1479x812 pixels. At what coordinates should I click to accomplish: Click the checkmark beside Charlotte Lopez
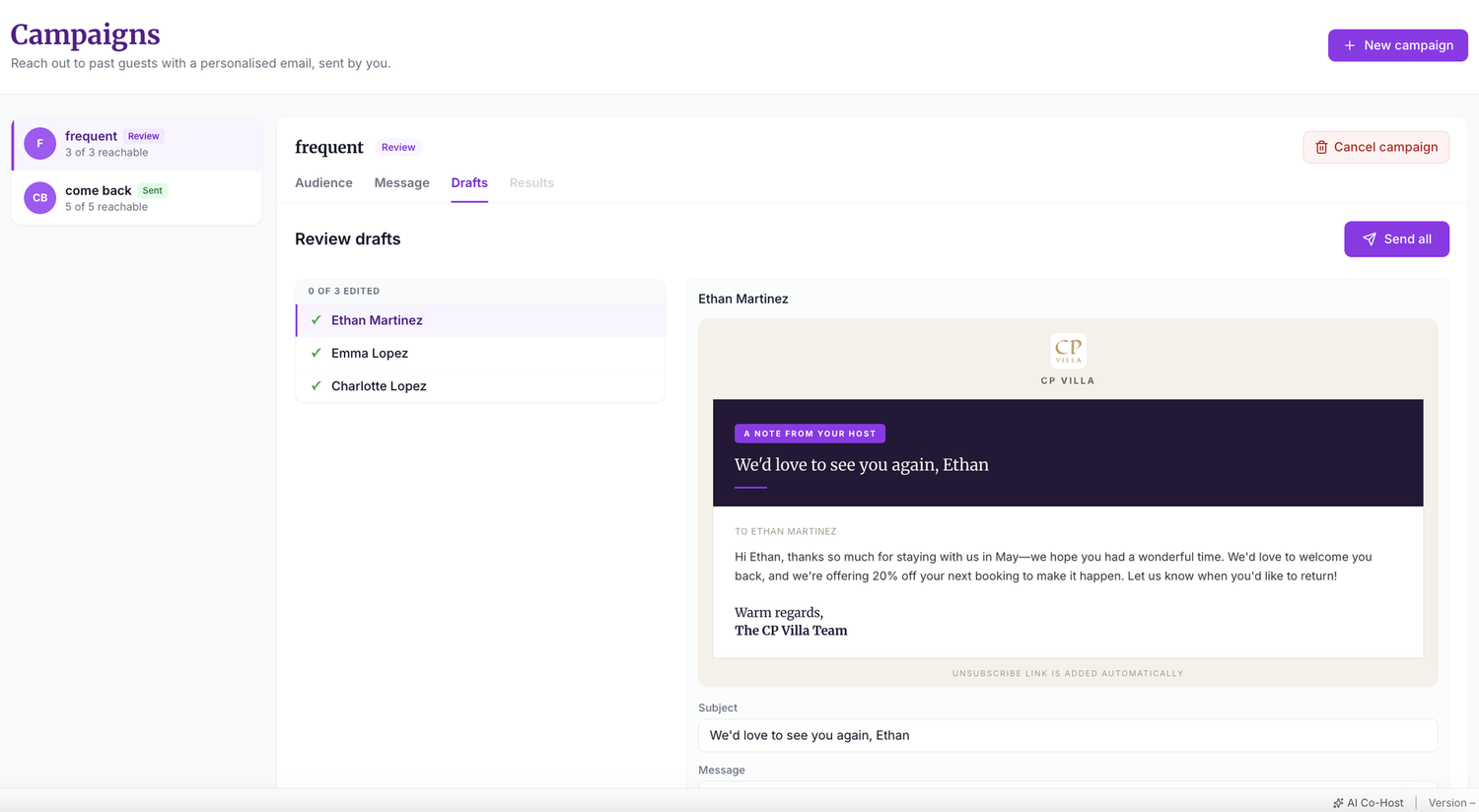click(x=316, y=386)
